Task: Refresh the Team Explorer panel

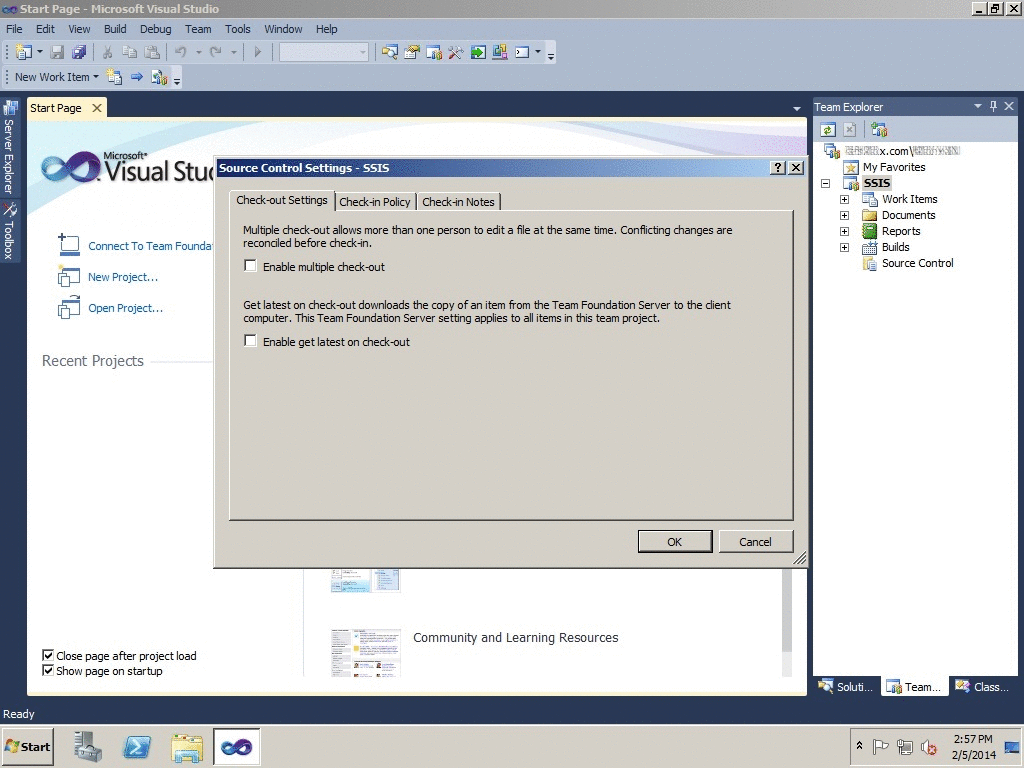Action: click(x=828, y=129)
